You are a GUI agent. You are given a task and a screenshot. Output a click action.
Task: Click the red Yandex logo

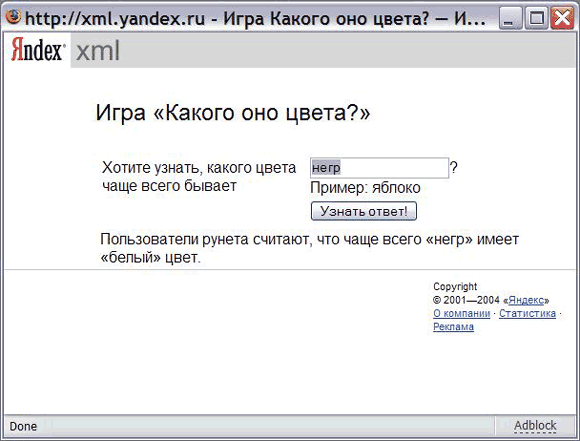click(x=38, y=49)
